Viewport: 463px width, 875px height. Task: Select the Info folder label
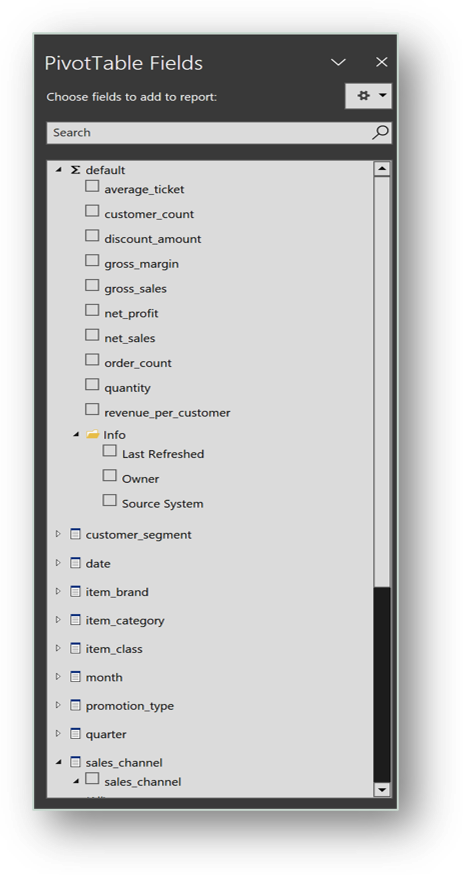pos(114,435)
